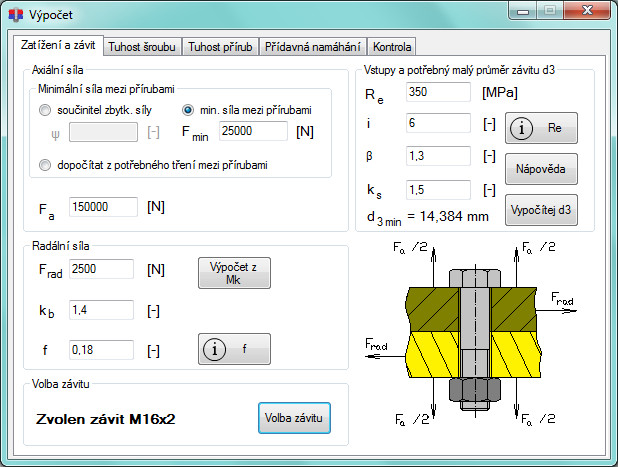Open the Tuhost přírub tab
Screen dimensions: 618x467
220,47
